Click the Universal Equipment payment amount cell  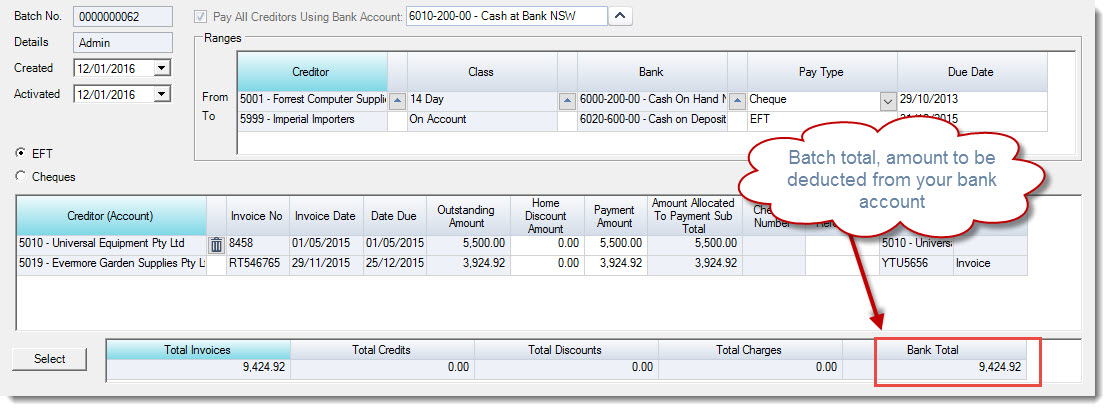[x=614, y=244]
